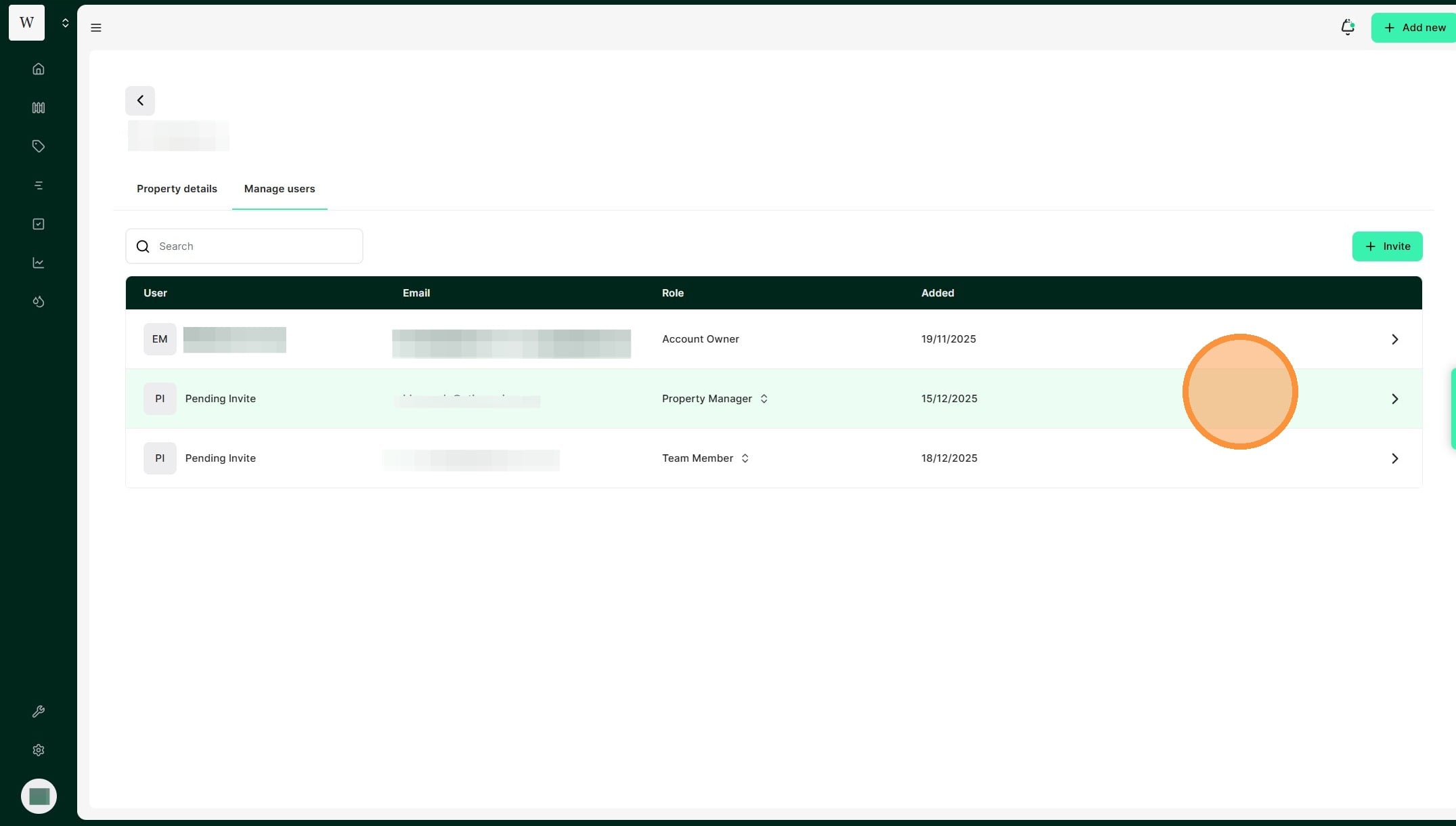Screen dimensions: 1456x826
Task: Open the home icon in sidebar
Action: pyautogui.click(x=39, y=69)
